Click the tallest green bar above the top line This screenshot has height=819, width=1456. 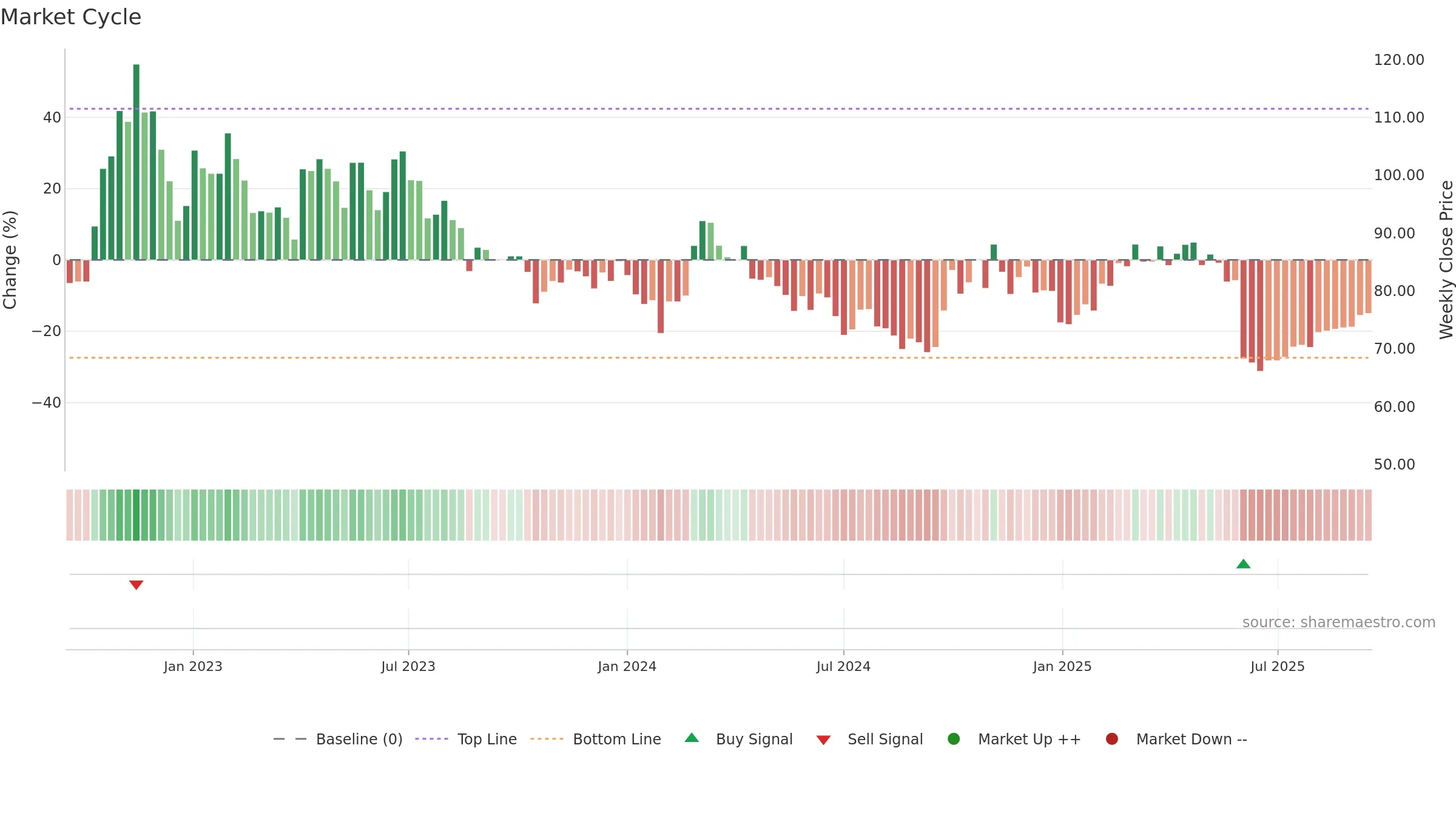point(136,162)
